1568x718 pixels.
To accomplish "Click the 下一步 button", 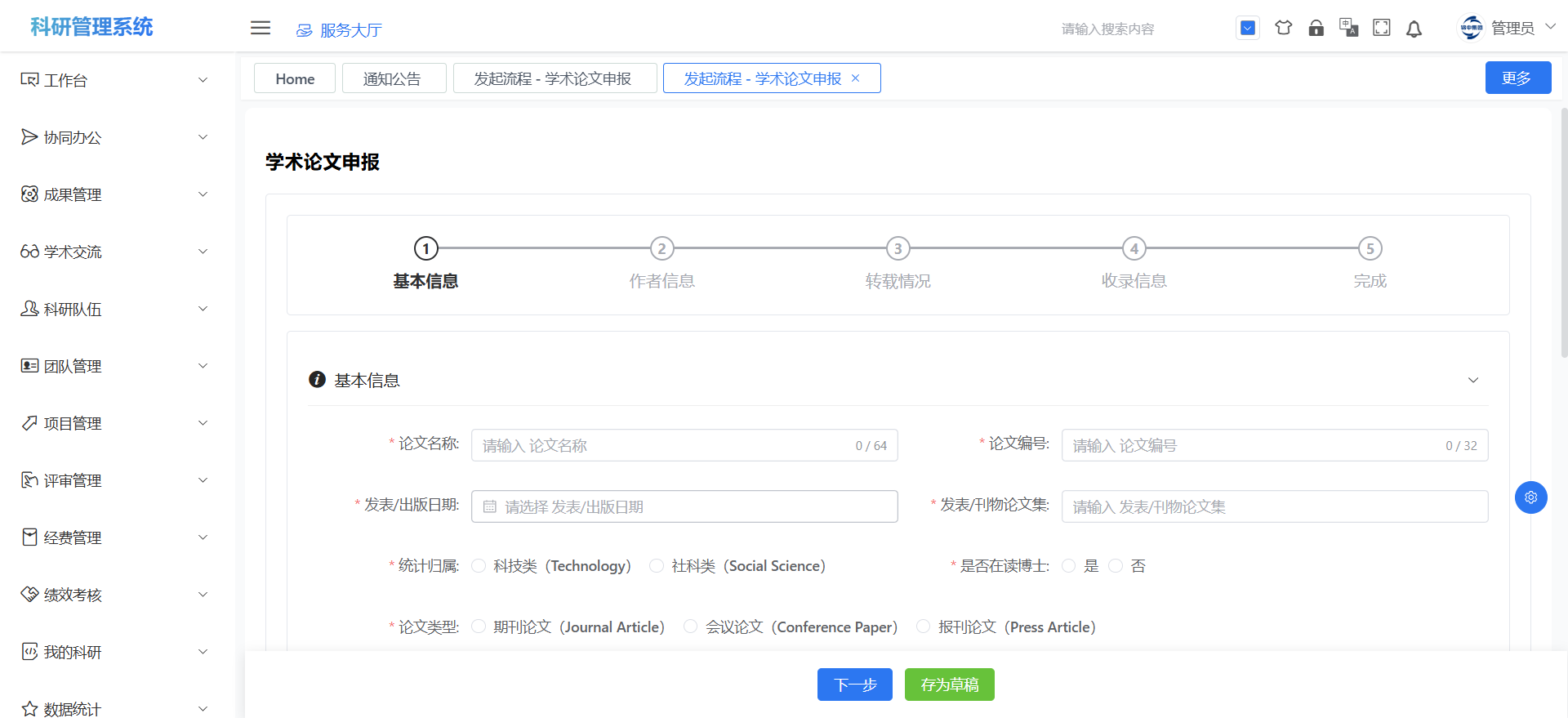I will point(854,685).
